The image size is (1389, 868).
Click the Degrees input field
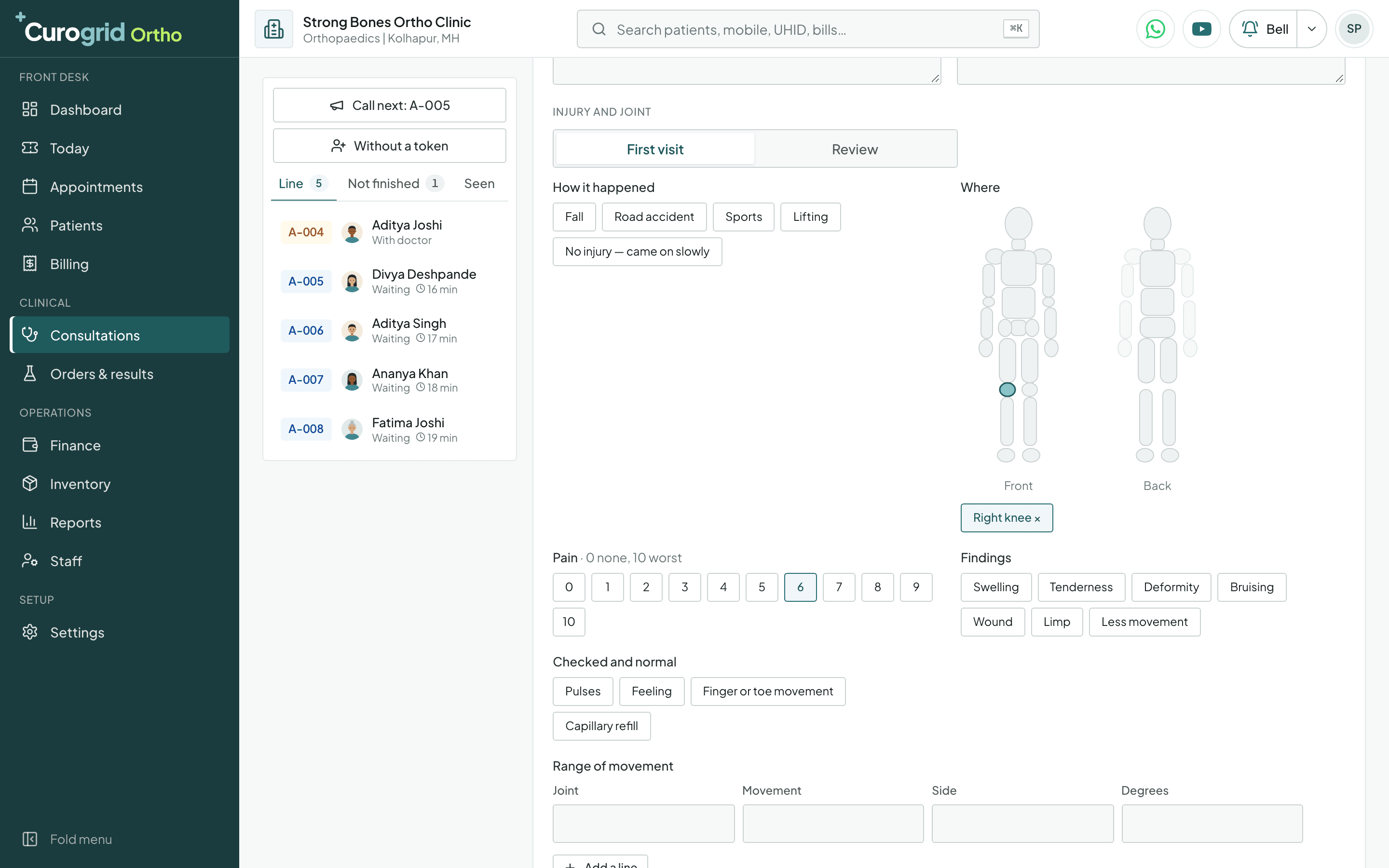coord(1212,823)
